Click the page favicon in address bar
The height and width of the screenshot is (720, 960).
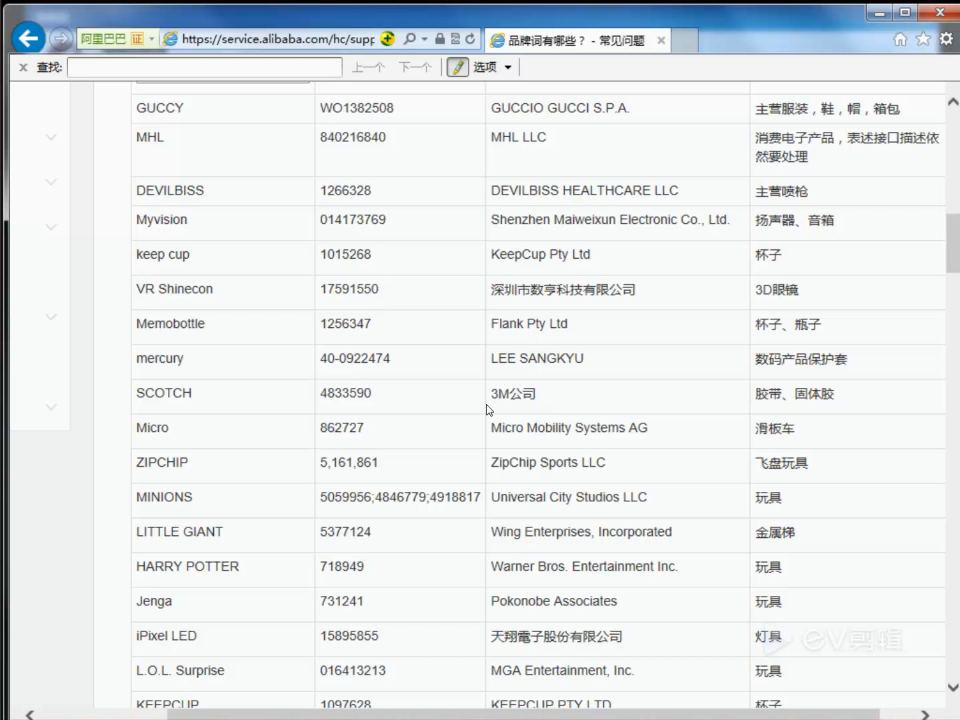point(170,39)
